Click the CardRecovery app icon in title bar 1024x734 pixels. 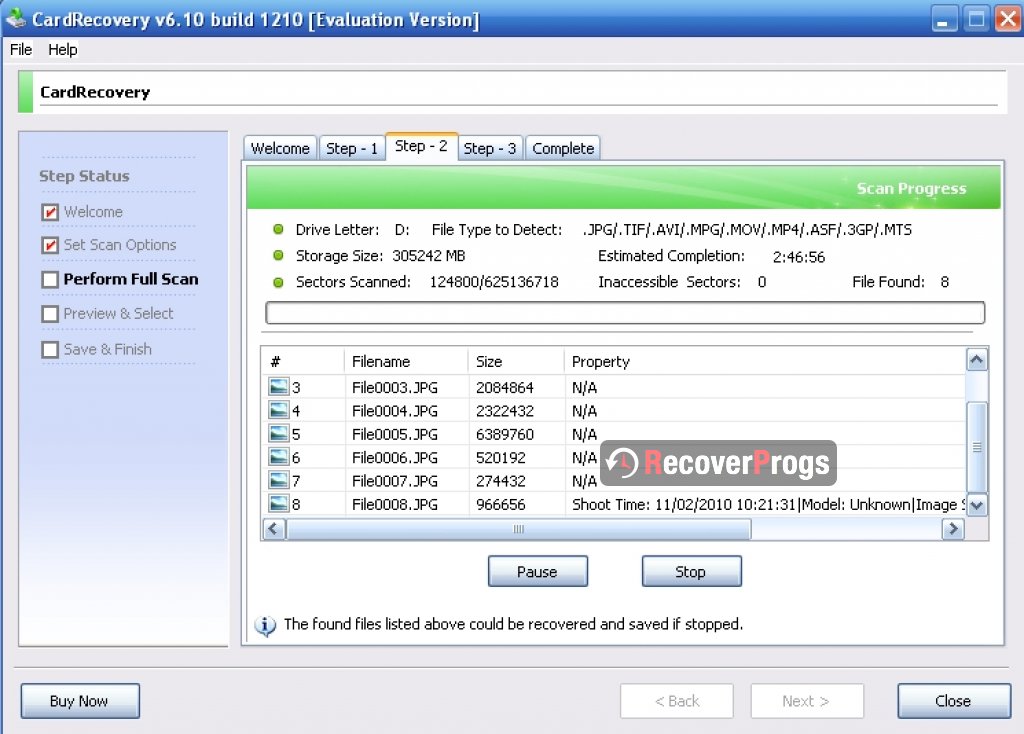[16, 18]
